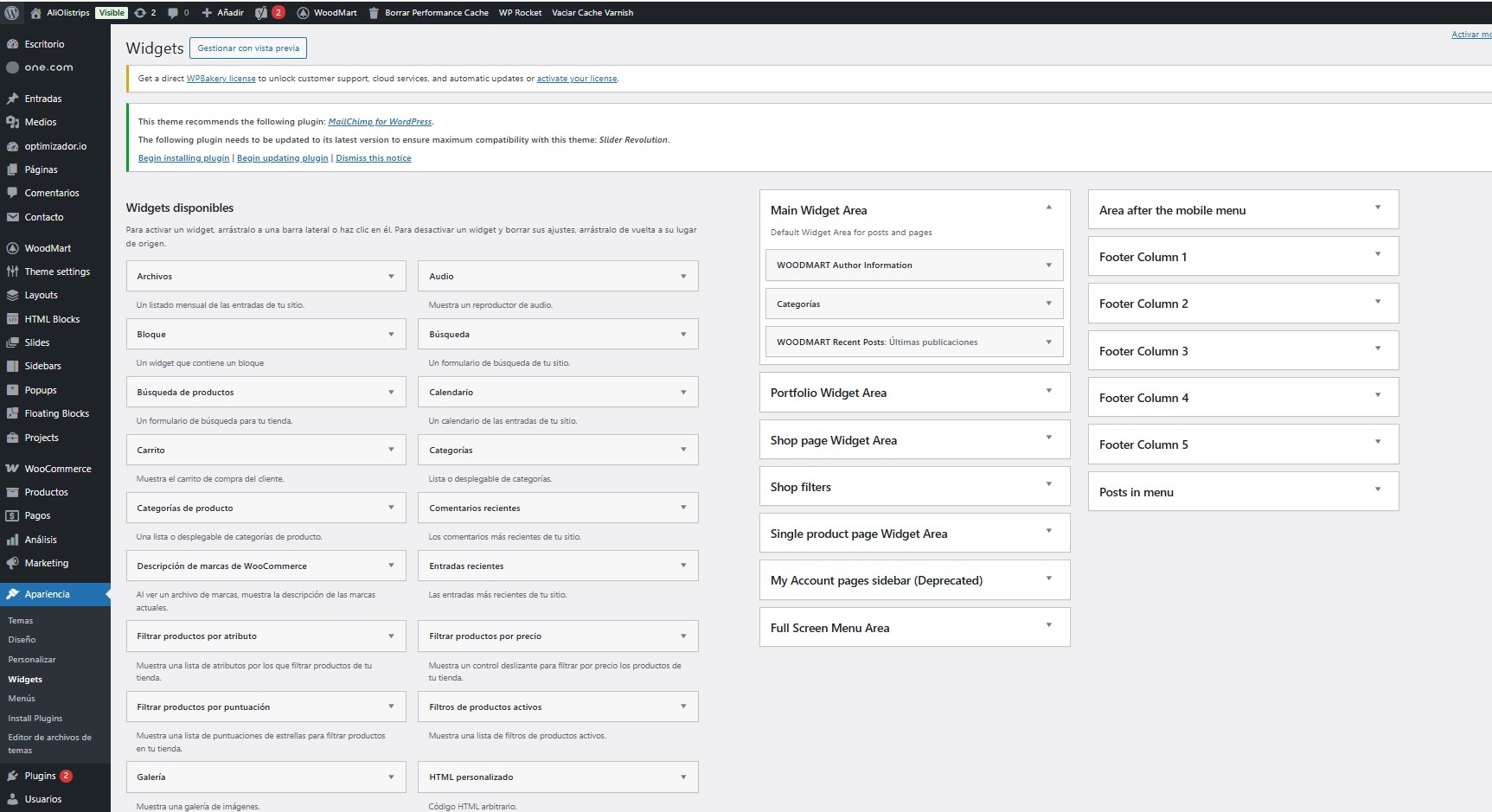Expand the Shop filters widget area

point(1048,485)
